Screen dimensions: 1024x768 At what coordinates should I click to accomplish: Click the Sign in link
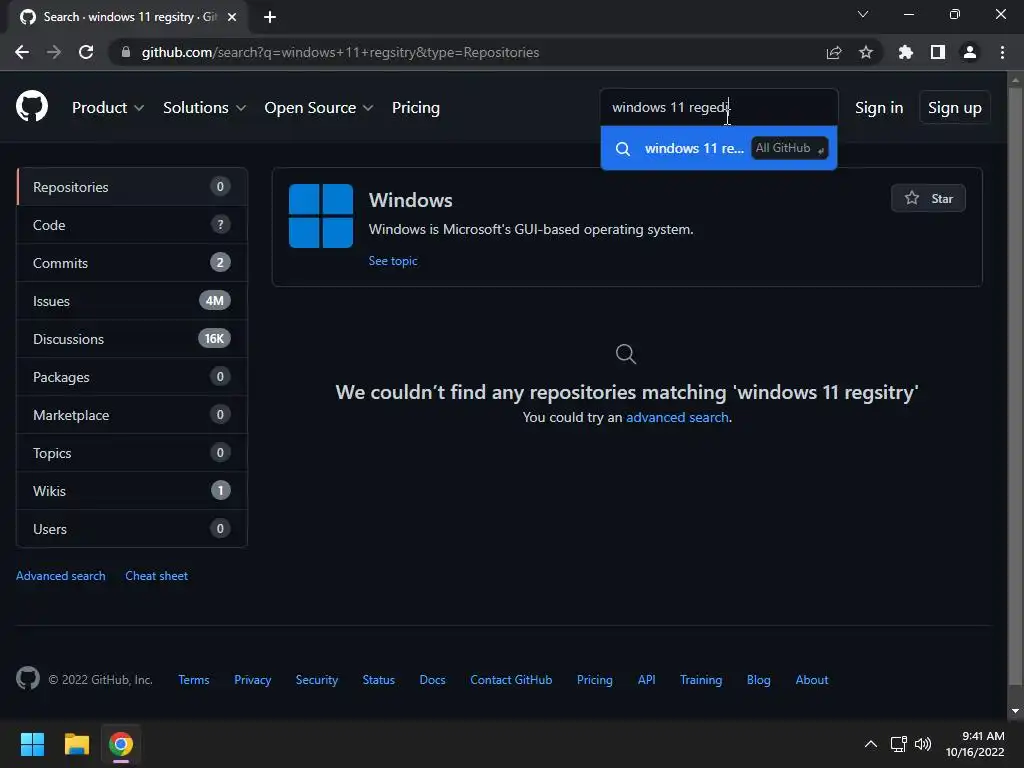click(879, 108)
